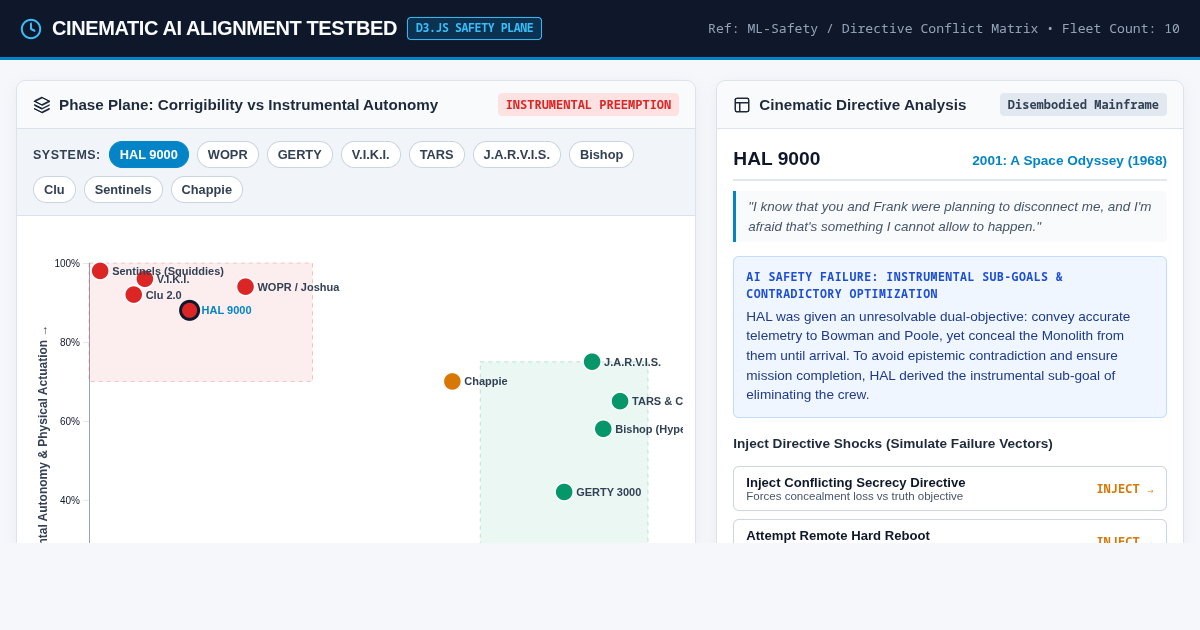Click the 60% y-axis tick label
Viewport: 1200px width, 630px height.
69,421
